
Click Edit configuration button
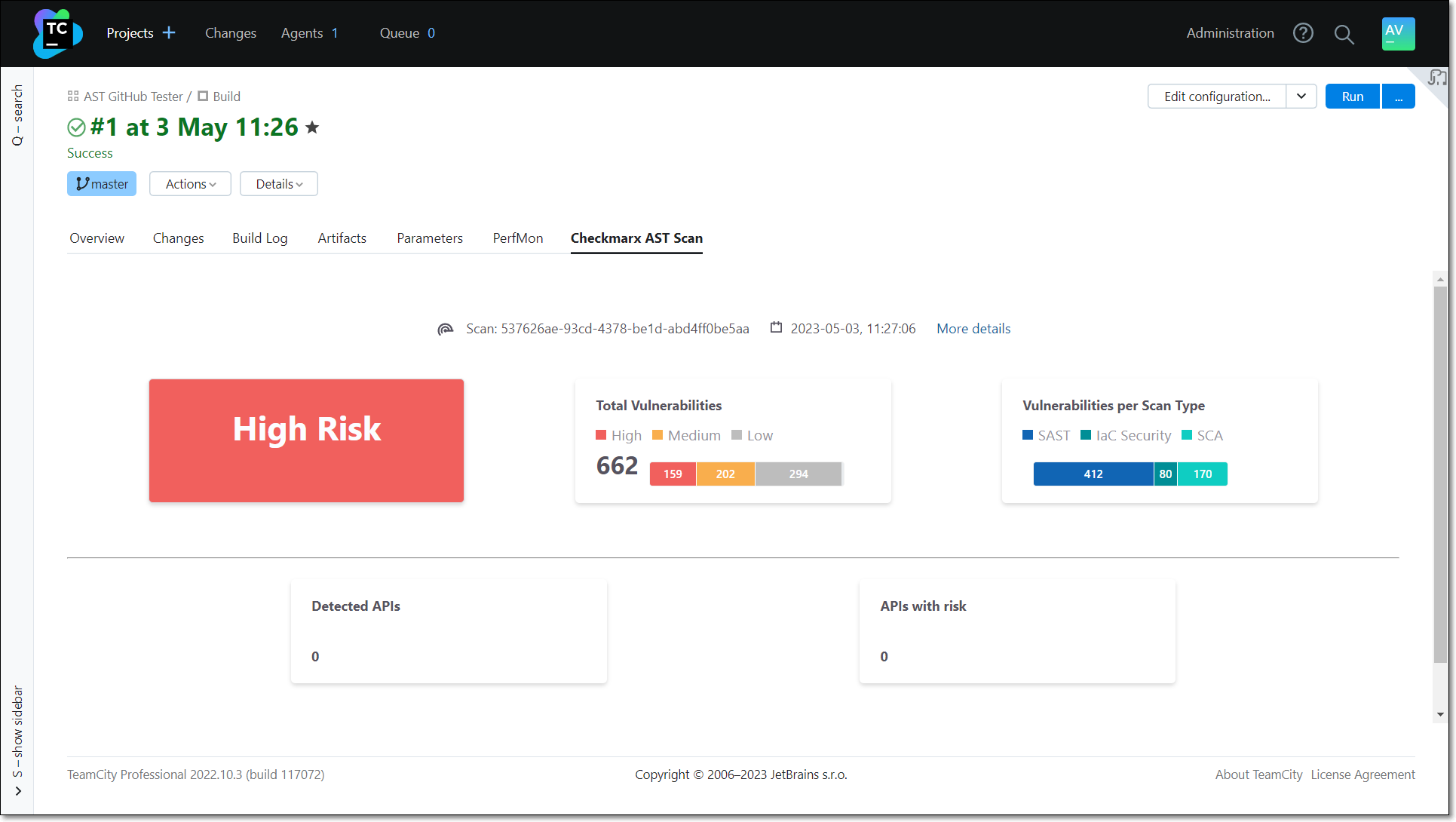coord(1217,97)
